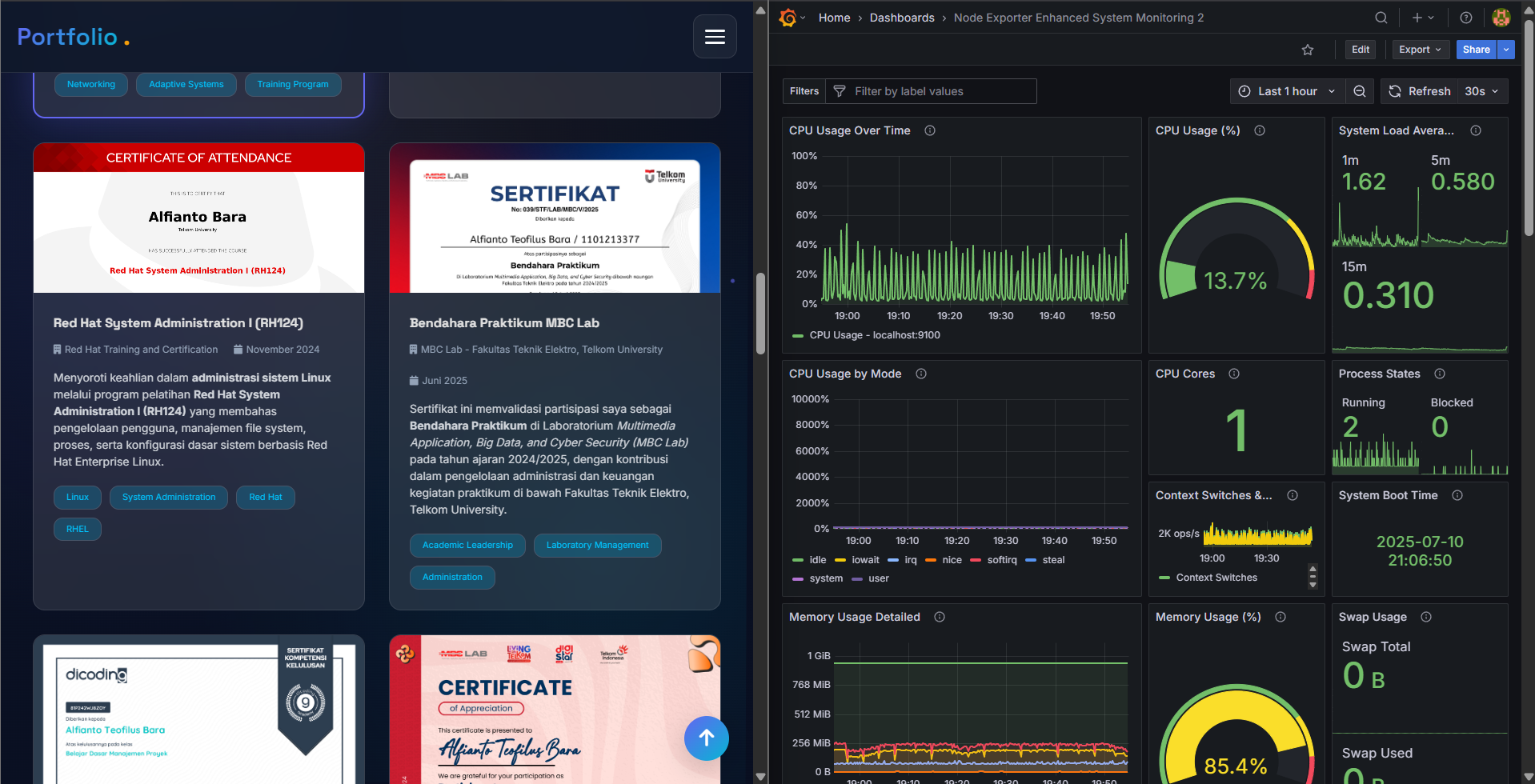Viewport: 1535px width, 784px height.
Task: Click info icon on CPU Usage (%) panel
Action: (x=1260, y=130)
